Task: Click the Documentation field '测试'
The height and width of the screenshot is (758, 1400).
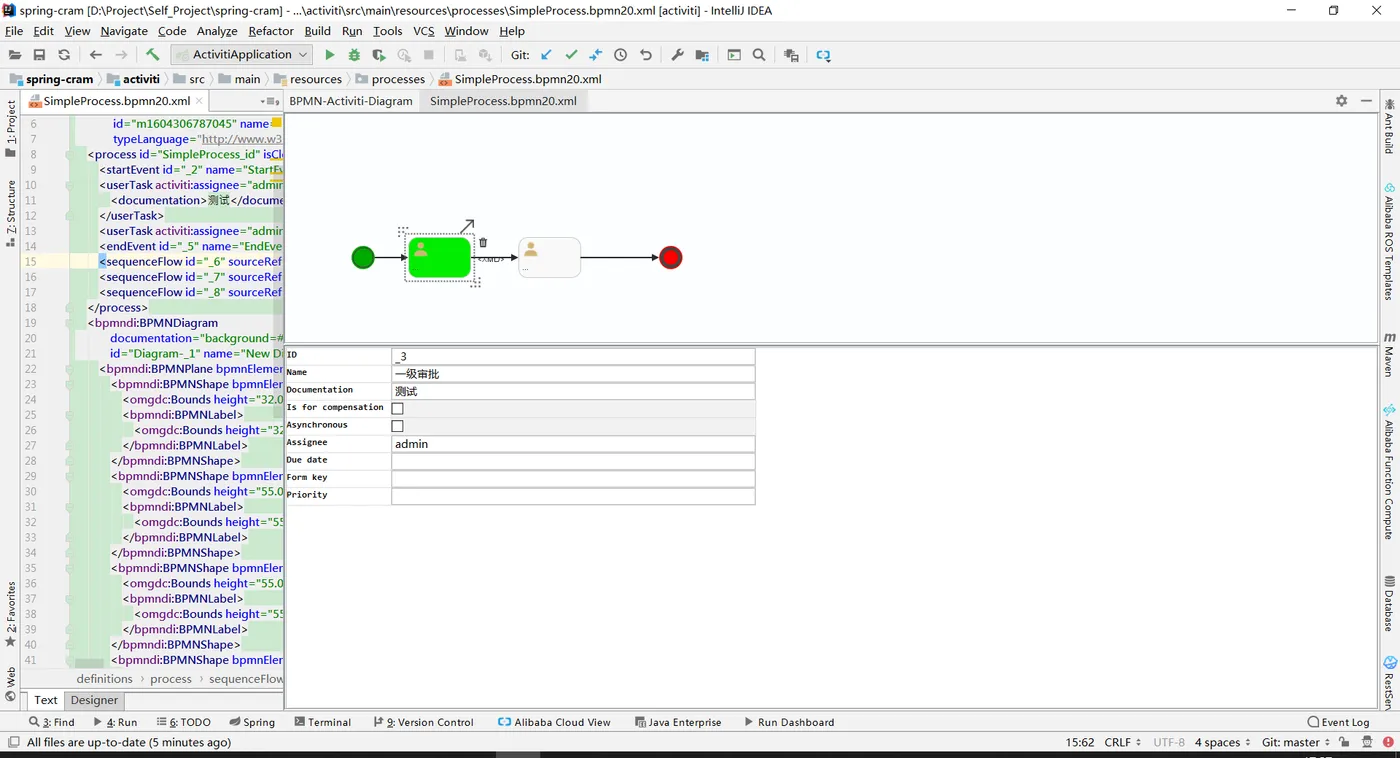Action: tap(573, 391)
